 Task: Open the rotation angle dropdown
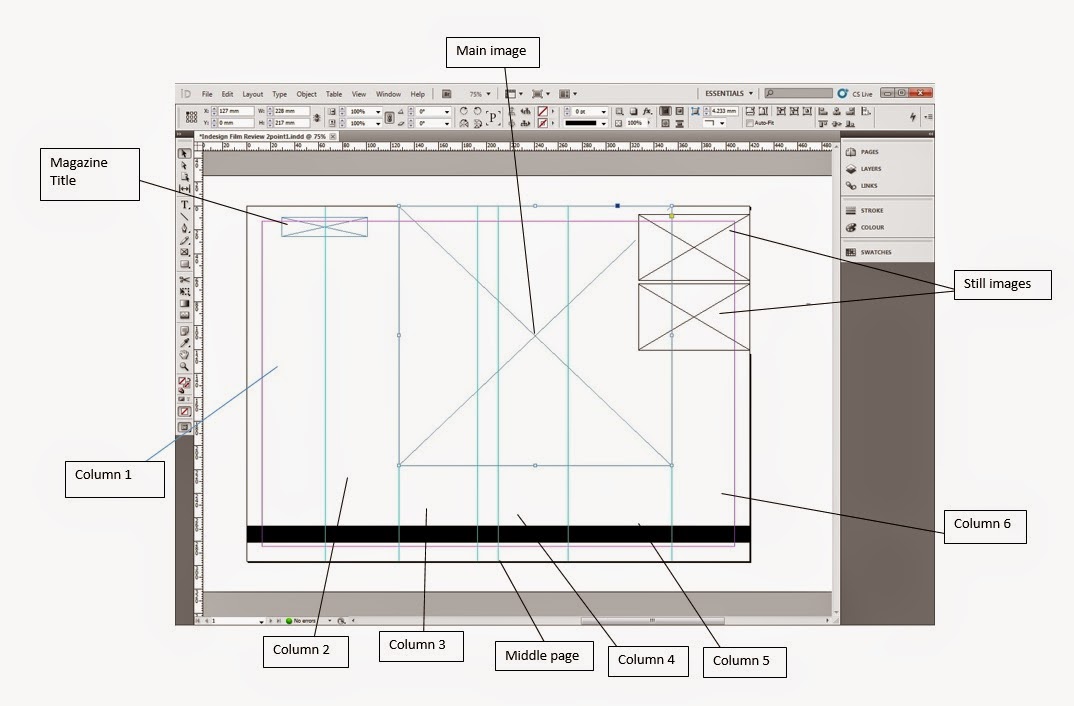click(x=446, y=112)
